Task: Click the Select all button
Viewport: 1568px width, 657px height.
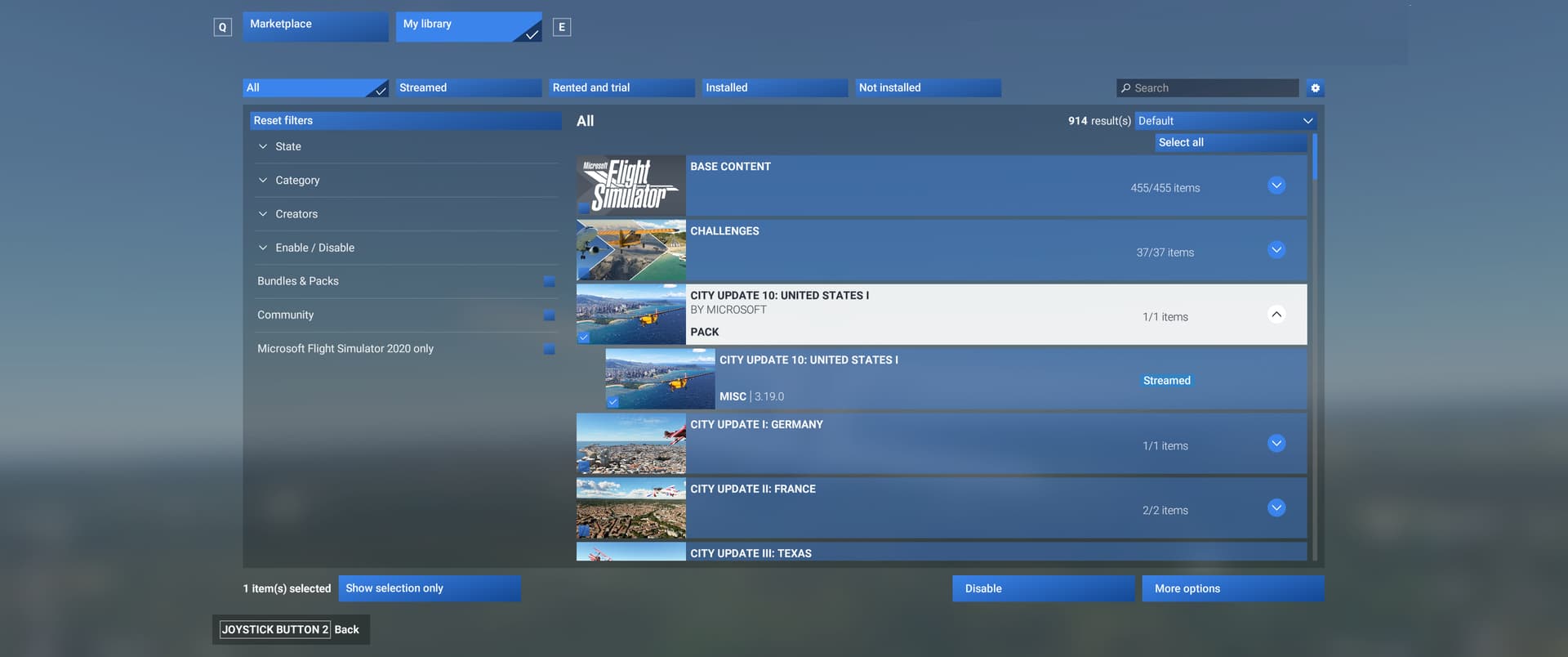Action: click(1231, 142)
